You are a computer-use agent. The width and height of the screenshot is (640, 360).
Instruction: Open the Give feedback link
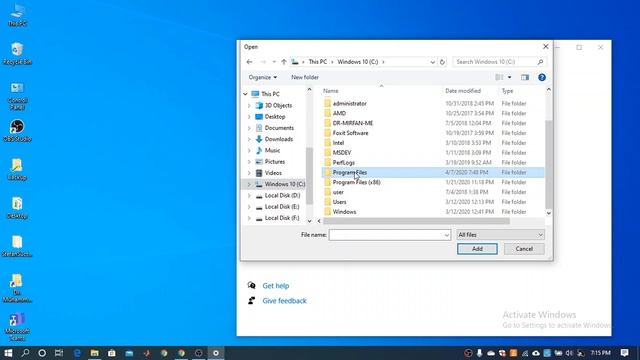(x=284, y=301)
